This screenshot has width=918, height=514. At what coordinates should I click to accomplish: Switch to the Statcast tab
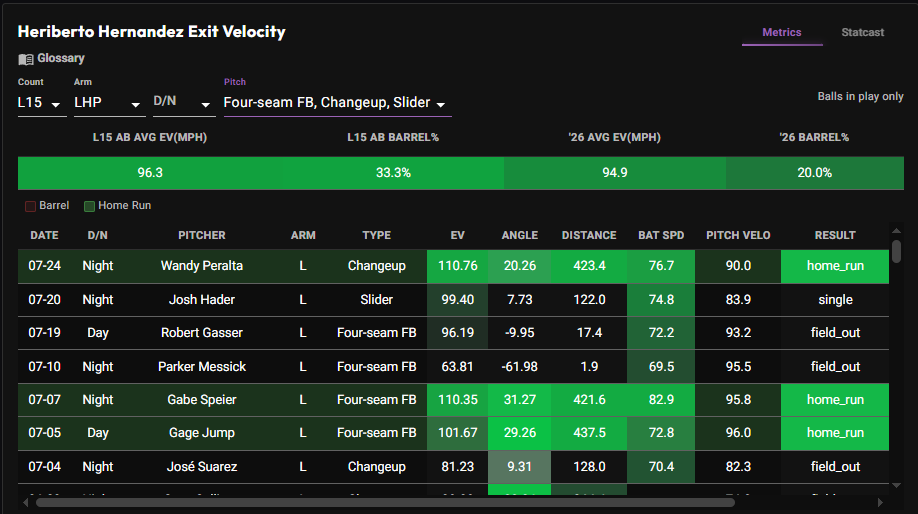tap(862, 32)
